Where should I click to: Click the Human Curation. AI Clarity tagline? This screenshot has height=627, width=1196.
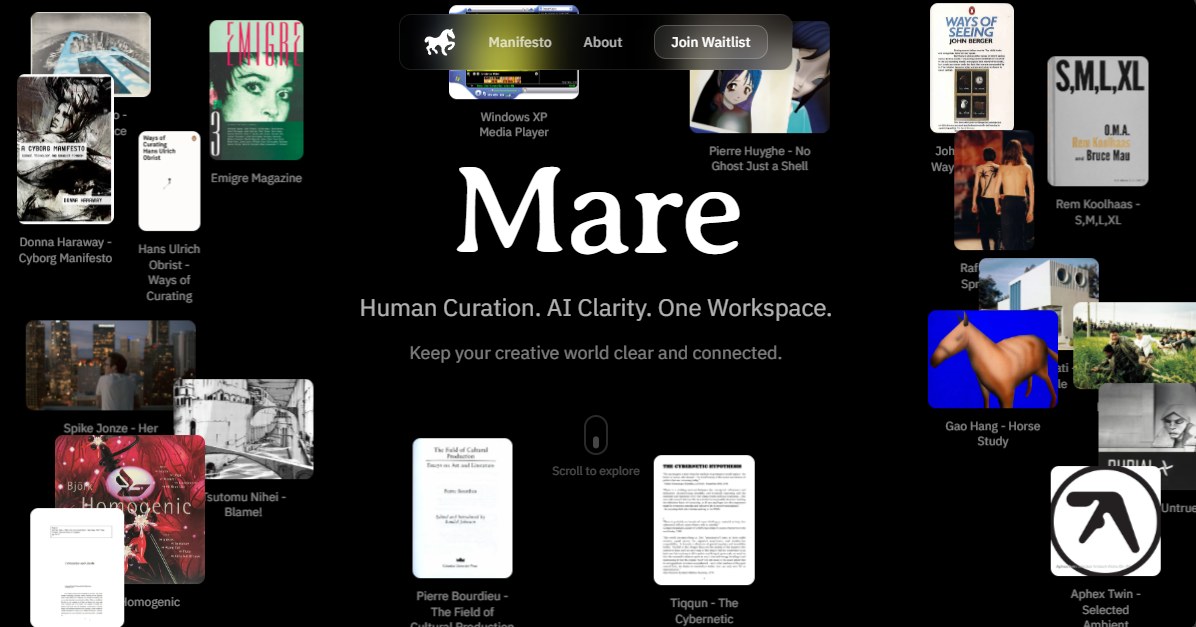(x=596, y=308)
